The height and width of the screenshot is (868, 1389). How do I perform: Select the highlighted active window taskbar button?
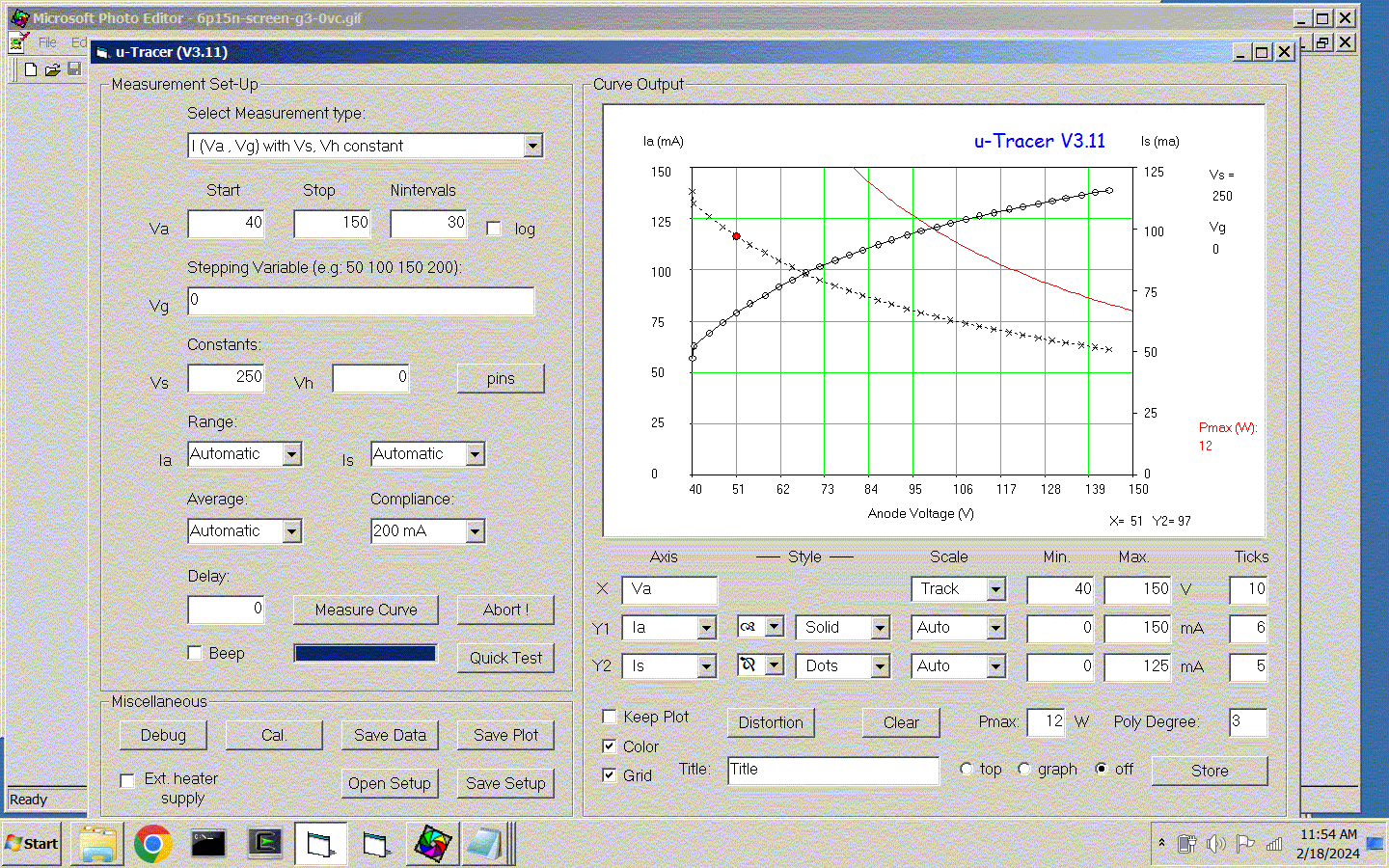(320, 844)
